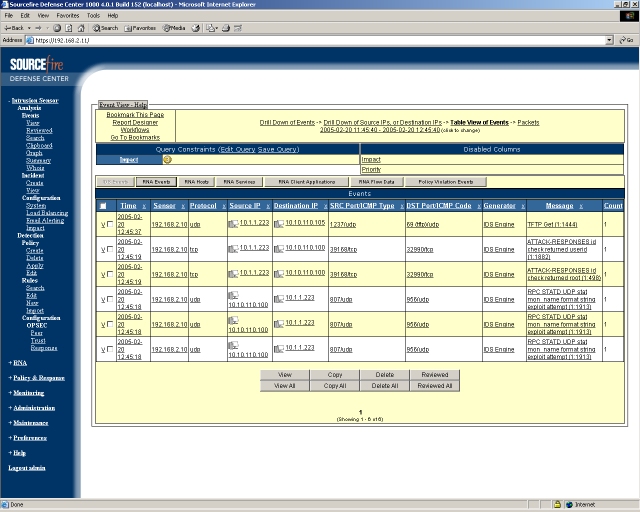Open the IE Search pane

(x=105, y=28)
